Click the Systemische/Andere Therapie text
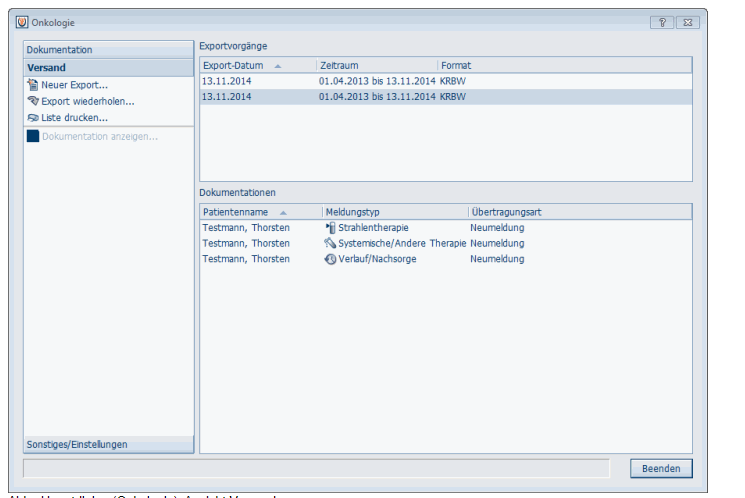 pos(402,243)
